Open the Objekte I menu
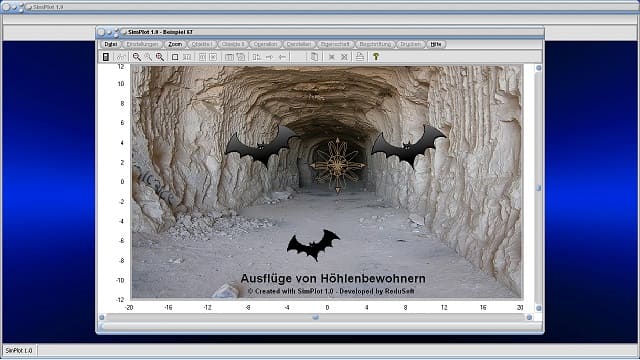Image resolution: width=640 pixels, height=360 pixels. [x=202, y=44]
